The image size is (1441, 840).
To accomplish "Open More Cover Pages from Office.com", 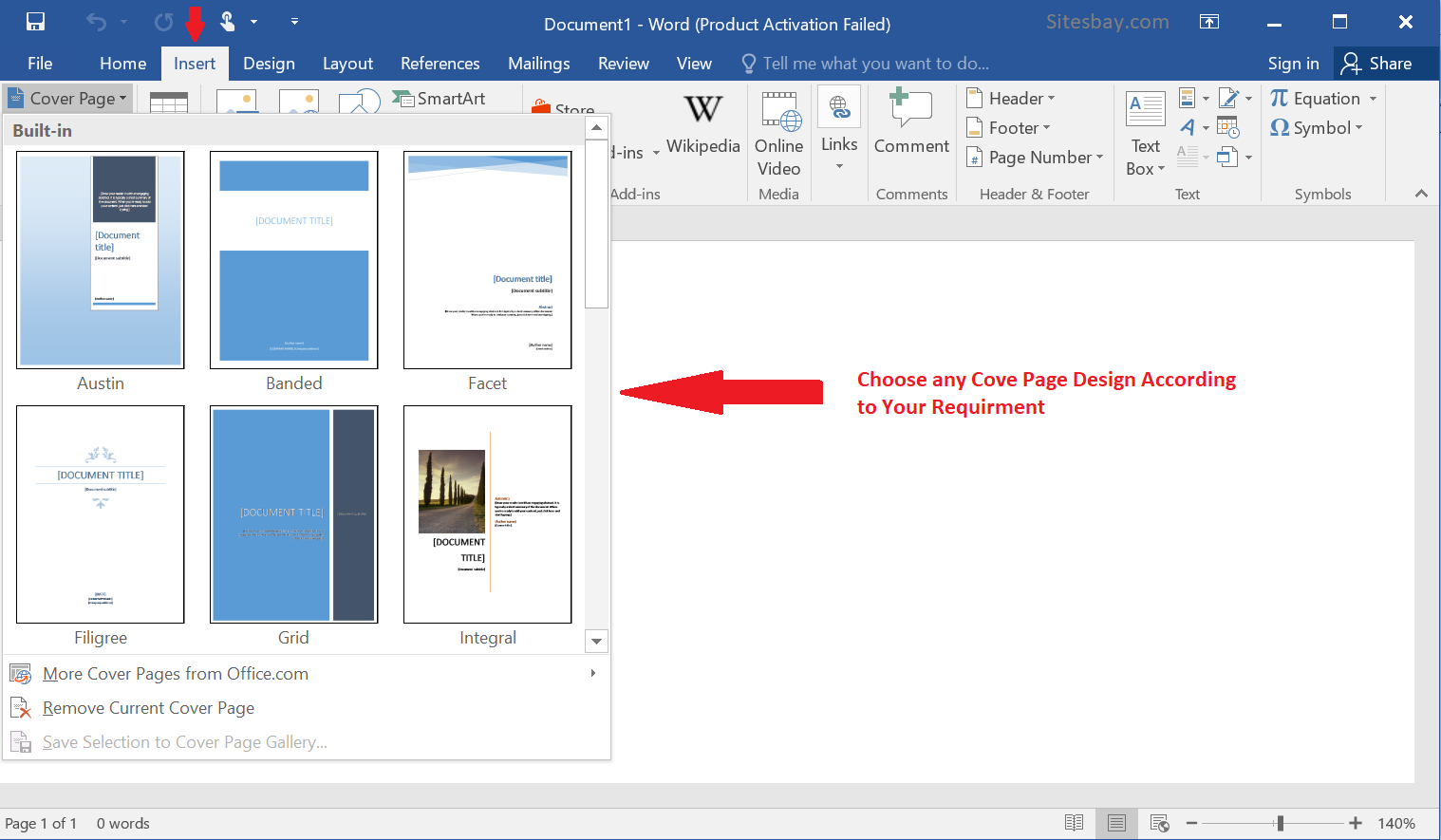I will tap(306, 674).
